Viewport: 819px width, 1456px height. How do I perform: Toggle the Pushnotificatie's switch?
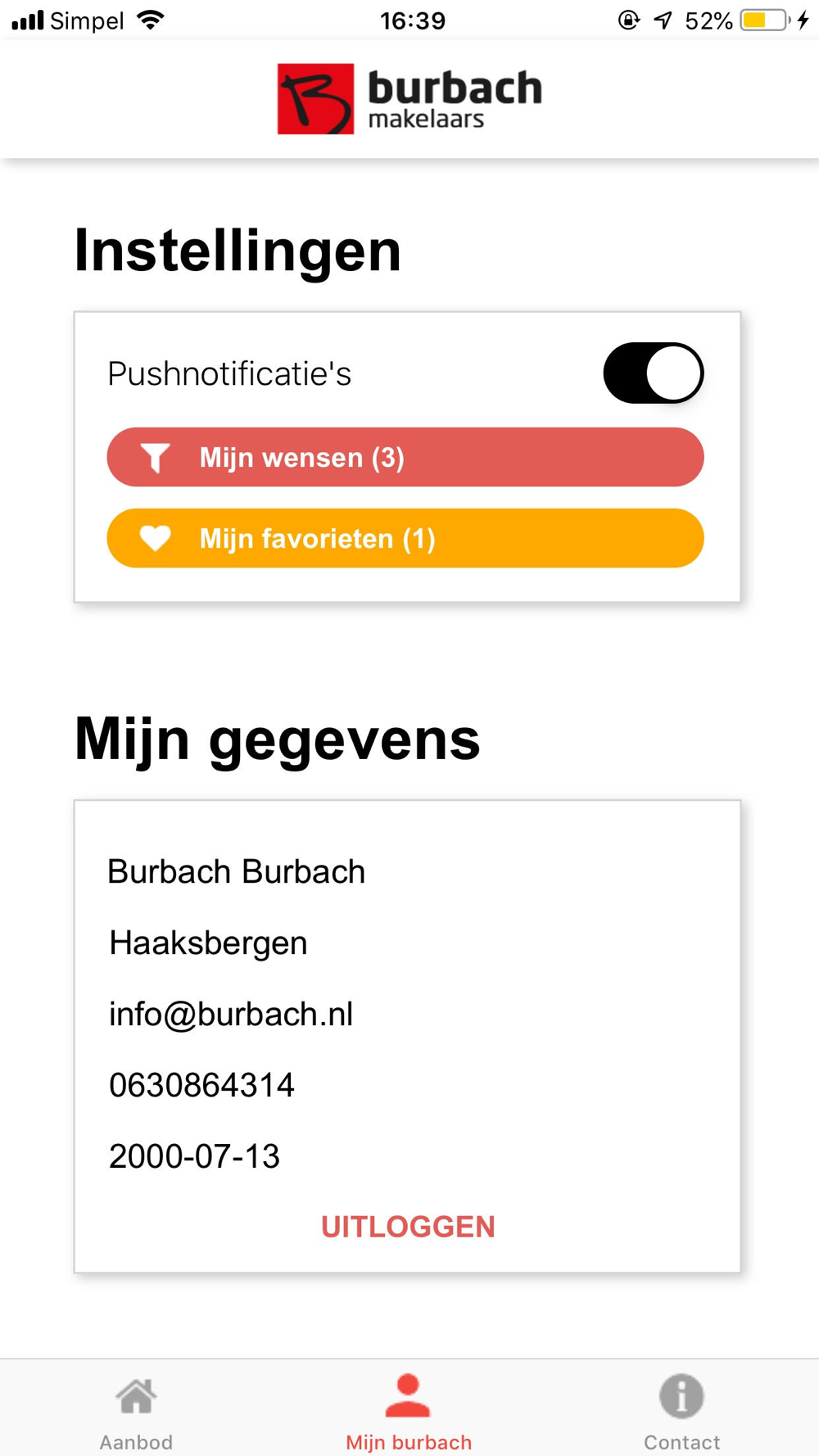pyautogui.click(x=654, y=373)
